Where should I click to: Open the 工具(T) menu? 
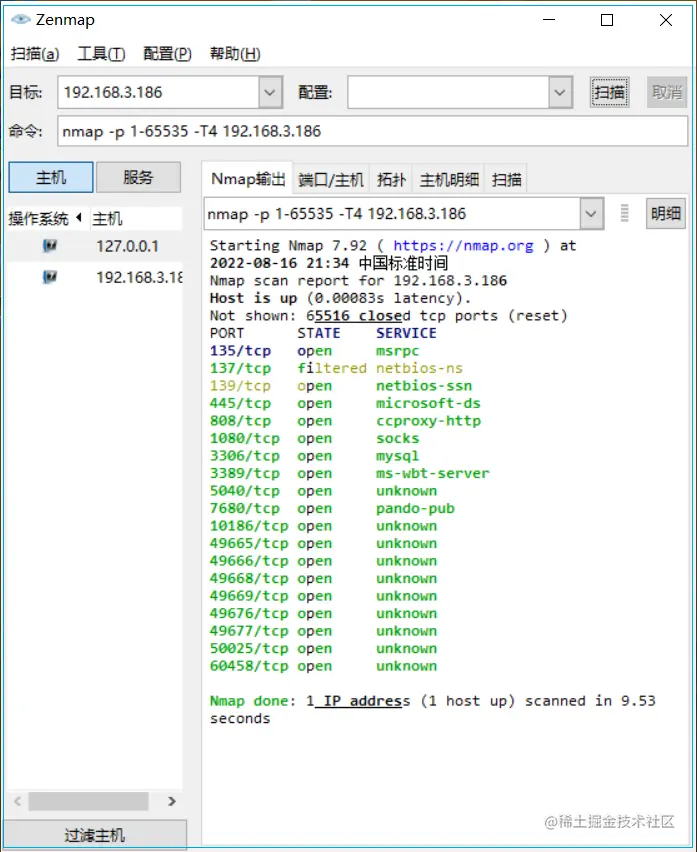tap(101, 54)
